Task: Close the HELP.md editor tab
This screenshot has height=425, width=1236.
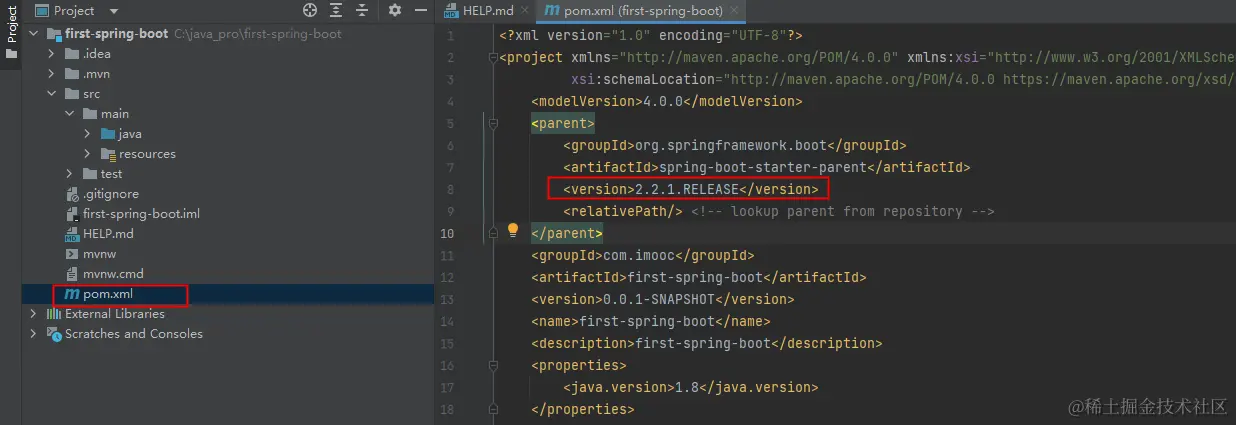Action: pos(524,10)
